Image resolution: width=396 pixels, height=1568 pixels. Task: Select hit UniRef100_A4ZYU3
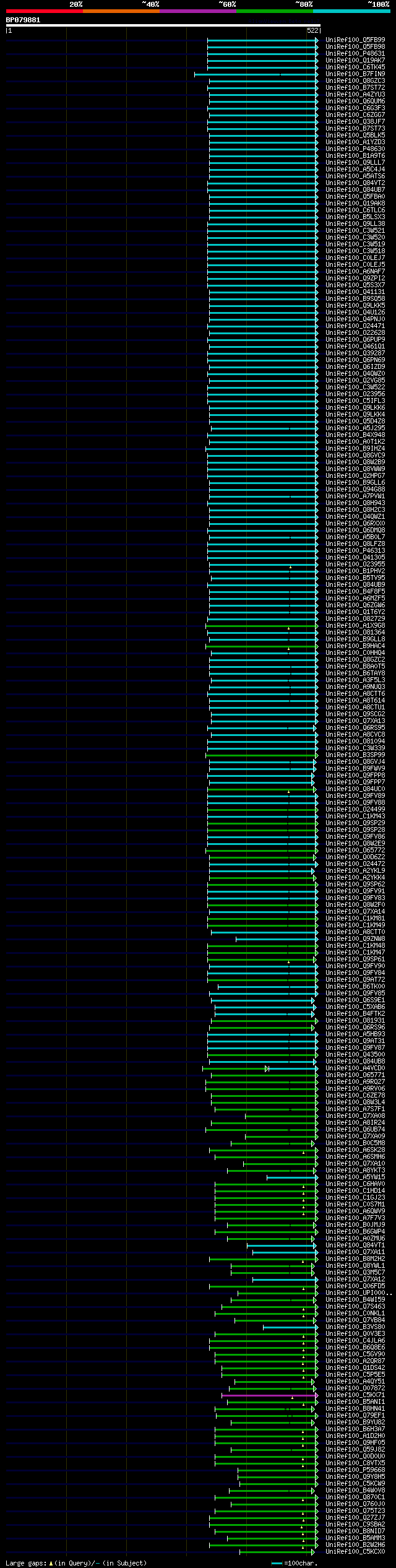(355, 94)
